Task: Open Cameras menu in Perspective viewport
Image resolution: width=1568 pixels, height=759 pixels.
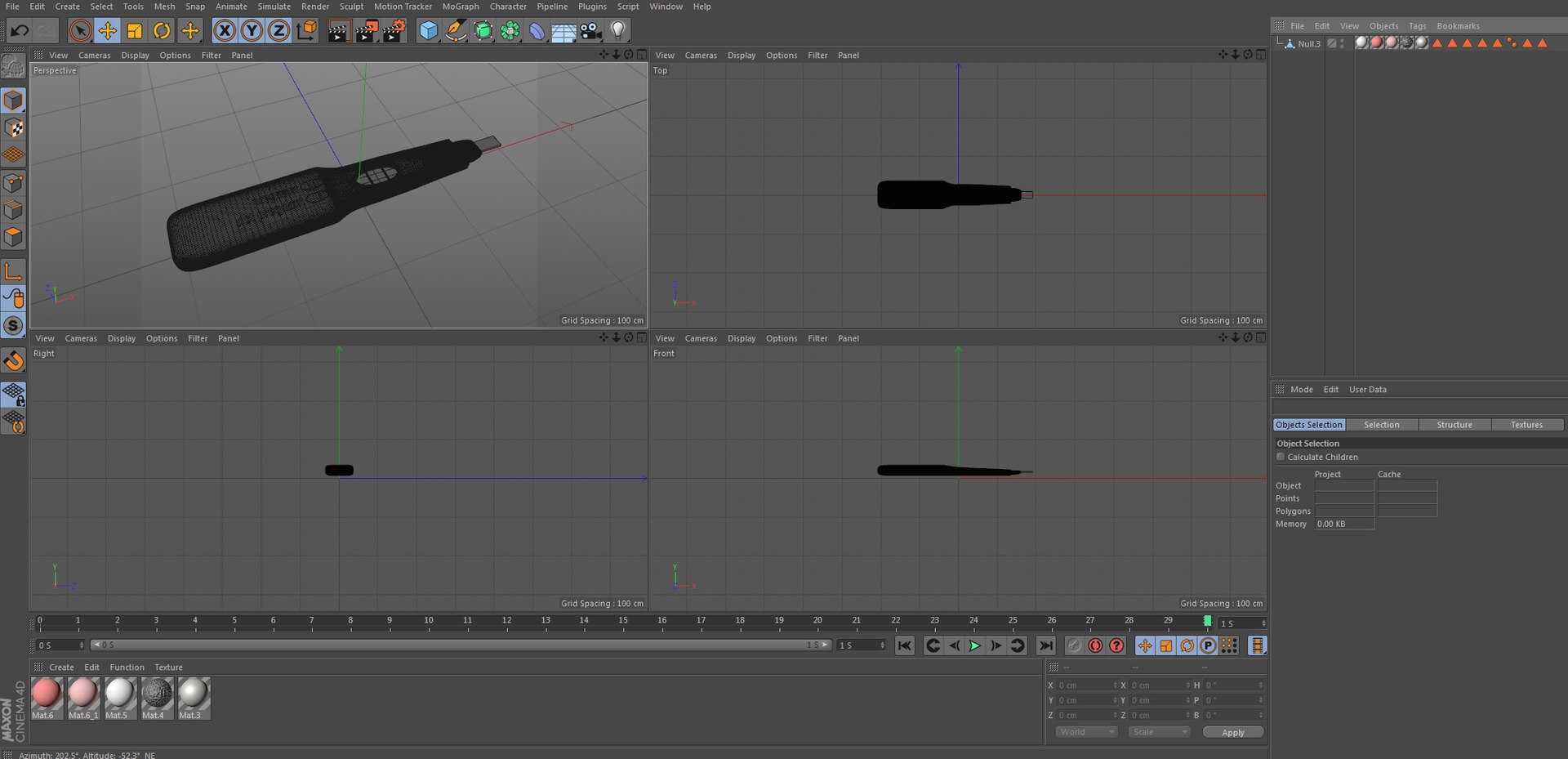Action: 94,56
